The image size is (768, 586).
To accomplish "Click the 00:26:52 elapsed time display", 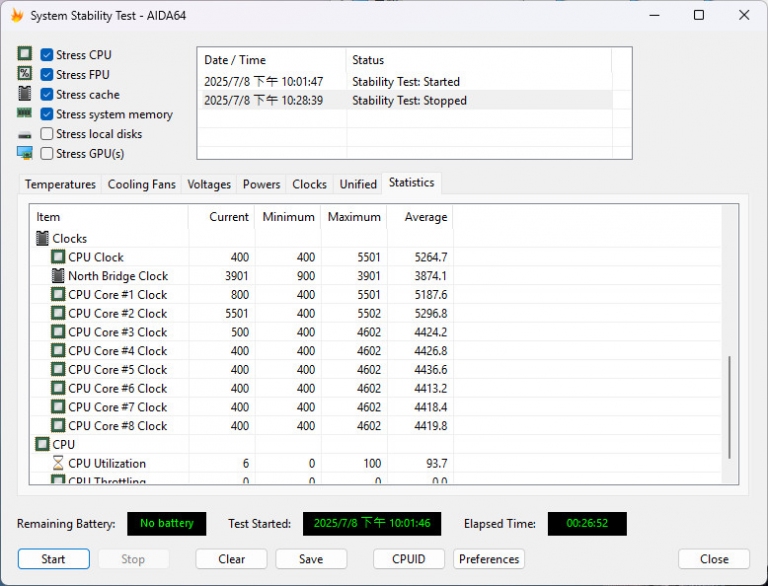I will coord(587,523).
